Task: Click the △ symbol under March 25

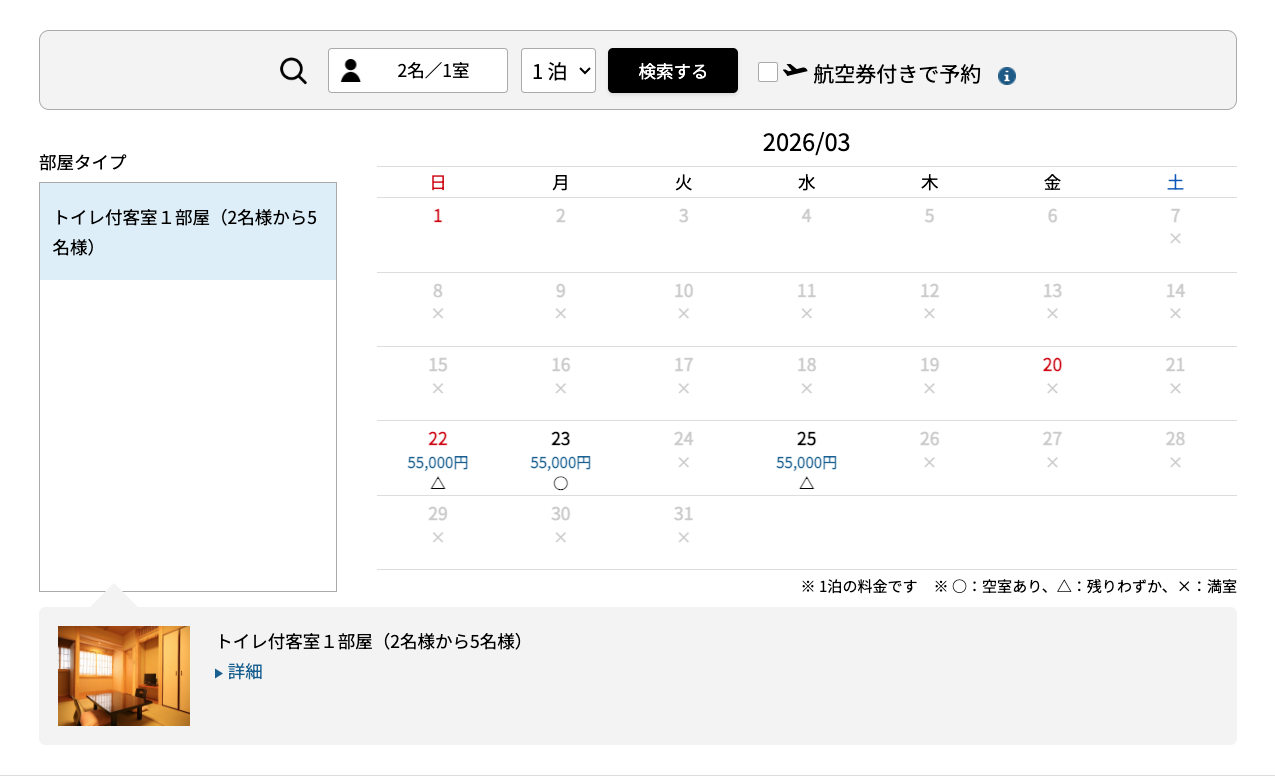Action: (x=806, y=483)
